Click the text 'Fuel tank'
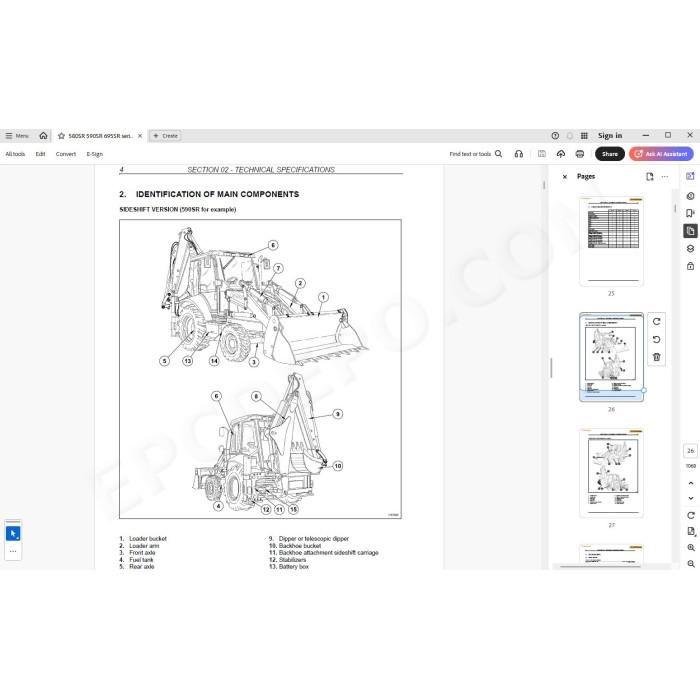This screenshot has height=700, width=700. click(141, 559)
